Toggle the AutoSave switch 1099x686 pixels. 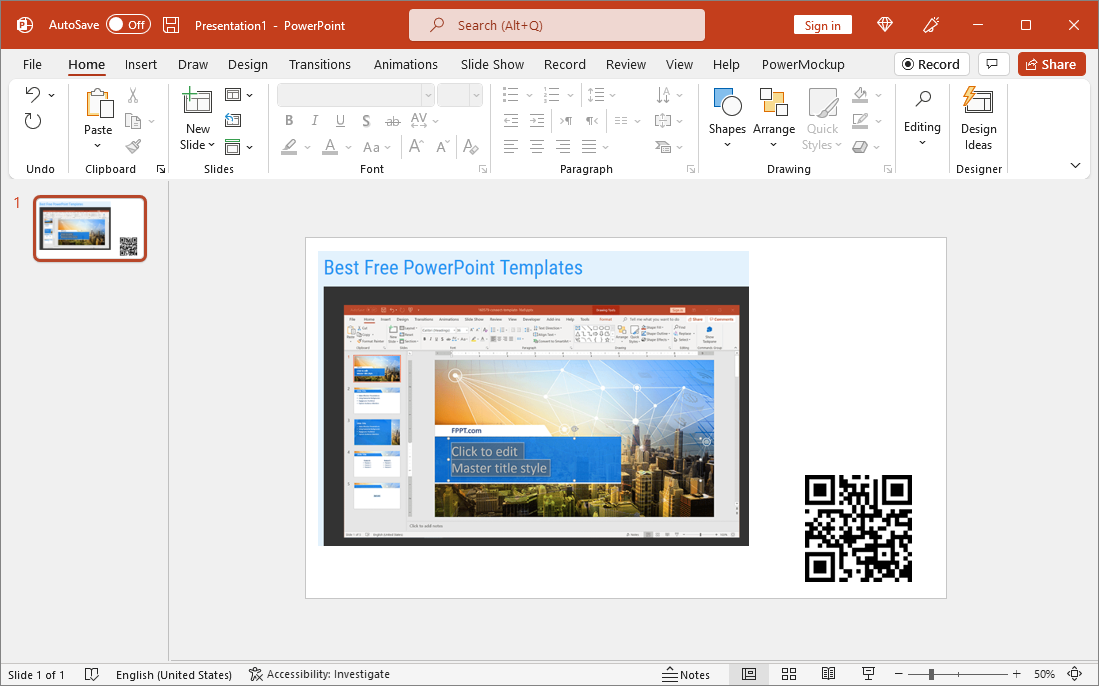coord(128,25)
